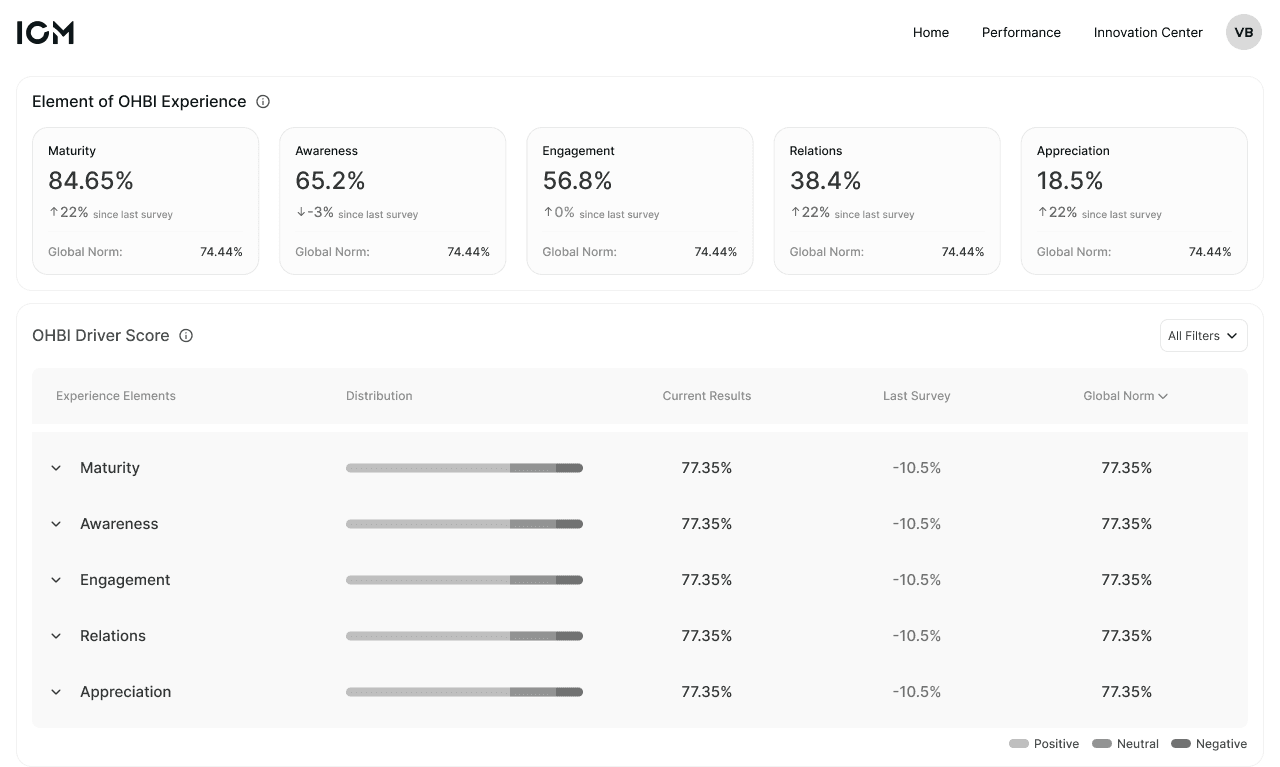The width and height of the screenshot is (1280, 767).
Task: Click the 0% change in Engagement card
Action: click(x=559, y=212)
